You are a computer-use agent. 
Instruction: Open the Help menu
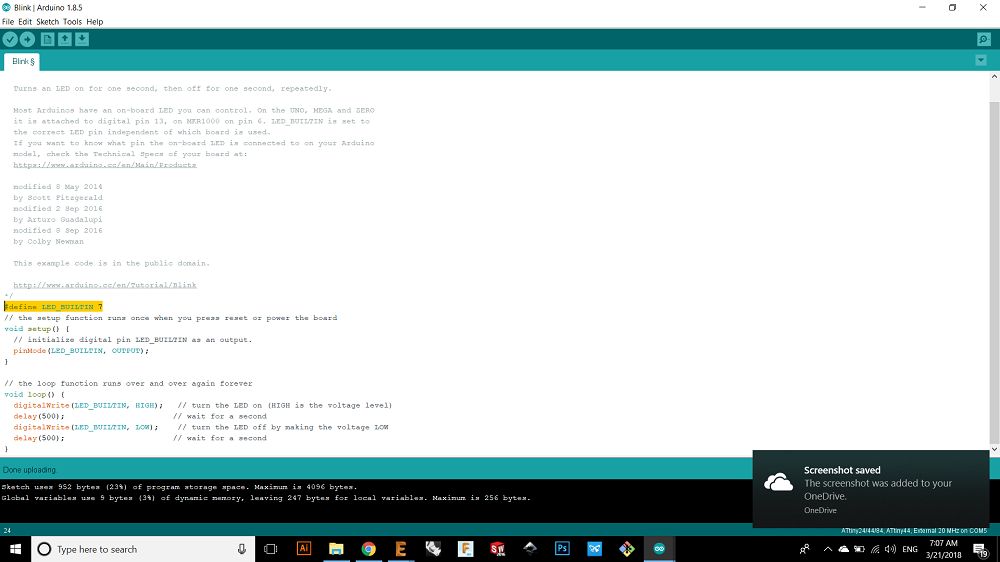(94, 22)
